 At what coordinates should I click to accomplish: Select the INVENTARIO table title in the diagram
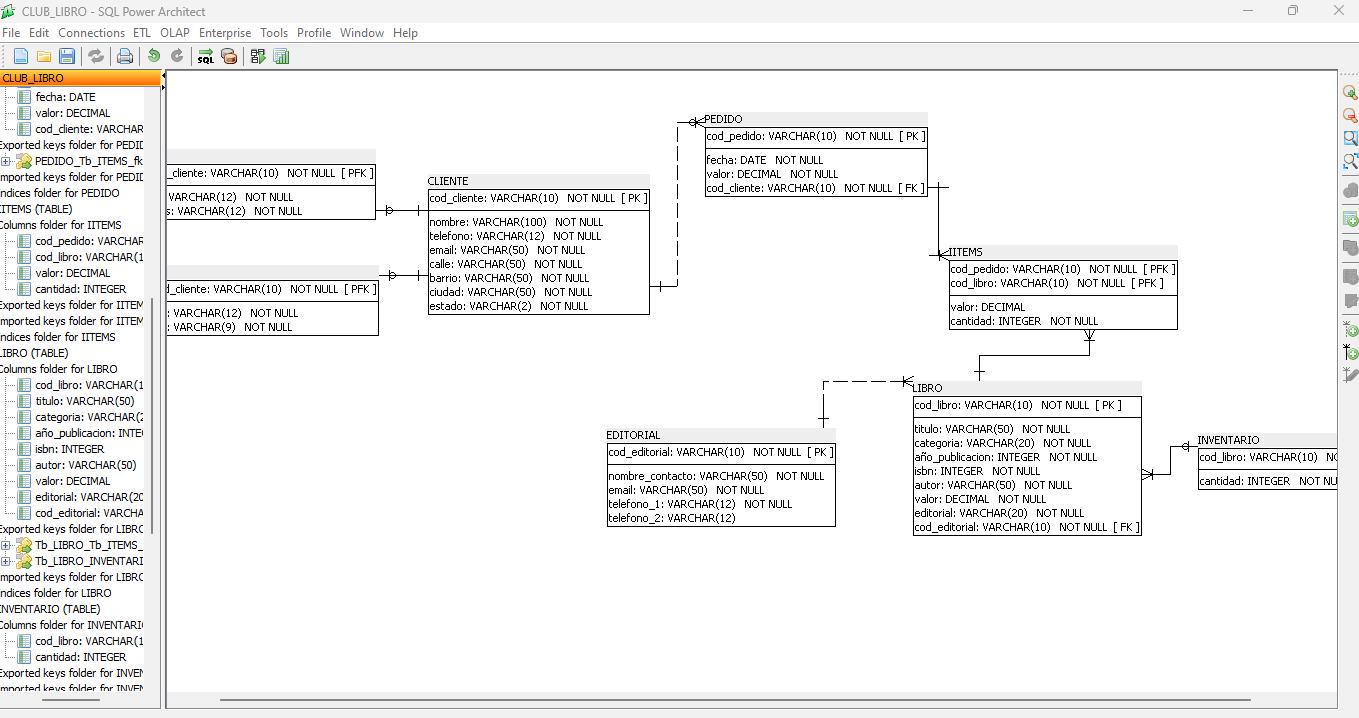(1228, 440)
